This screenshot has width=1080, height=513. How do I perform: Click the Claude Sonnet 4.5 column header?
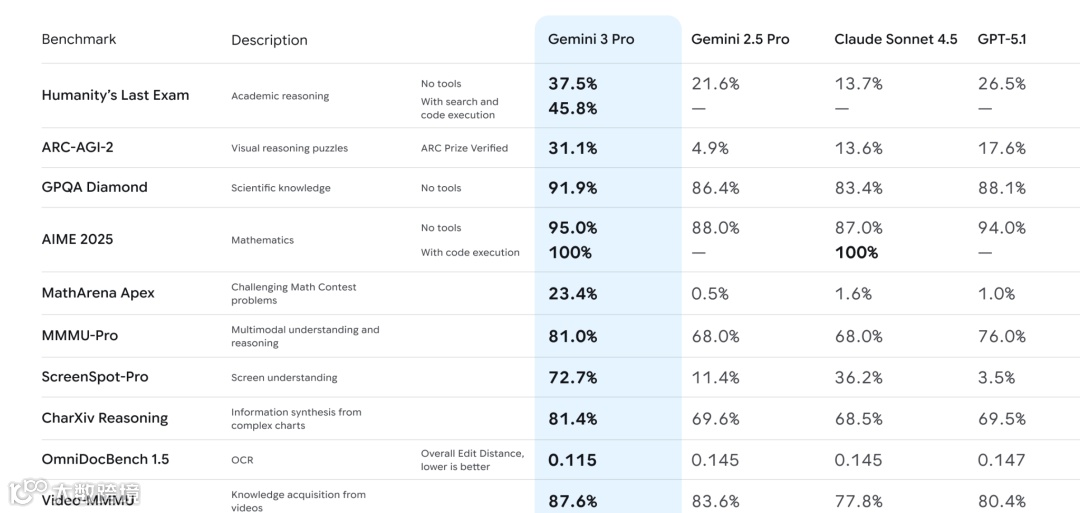point(895,39)
